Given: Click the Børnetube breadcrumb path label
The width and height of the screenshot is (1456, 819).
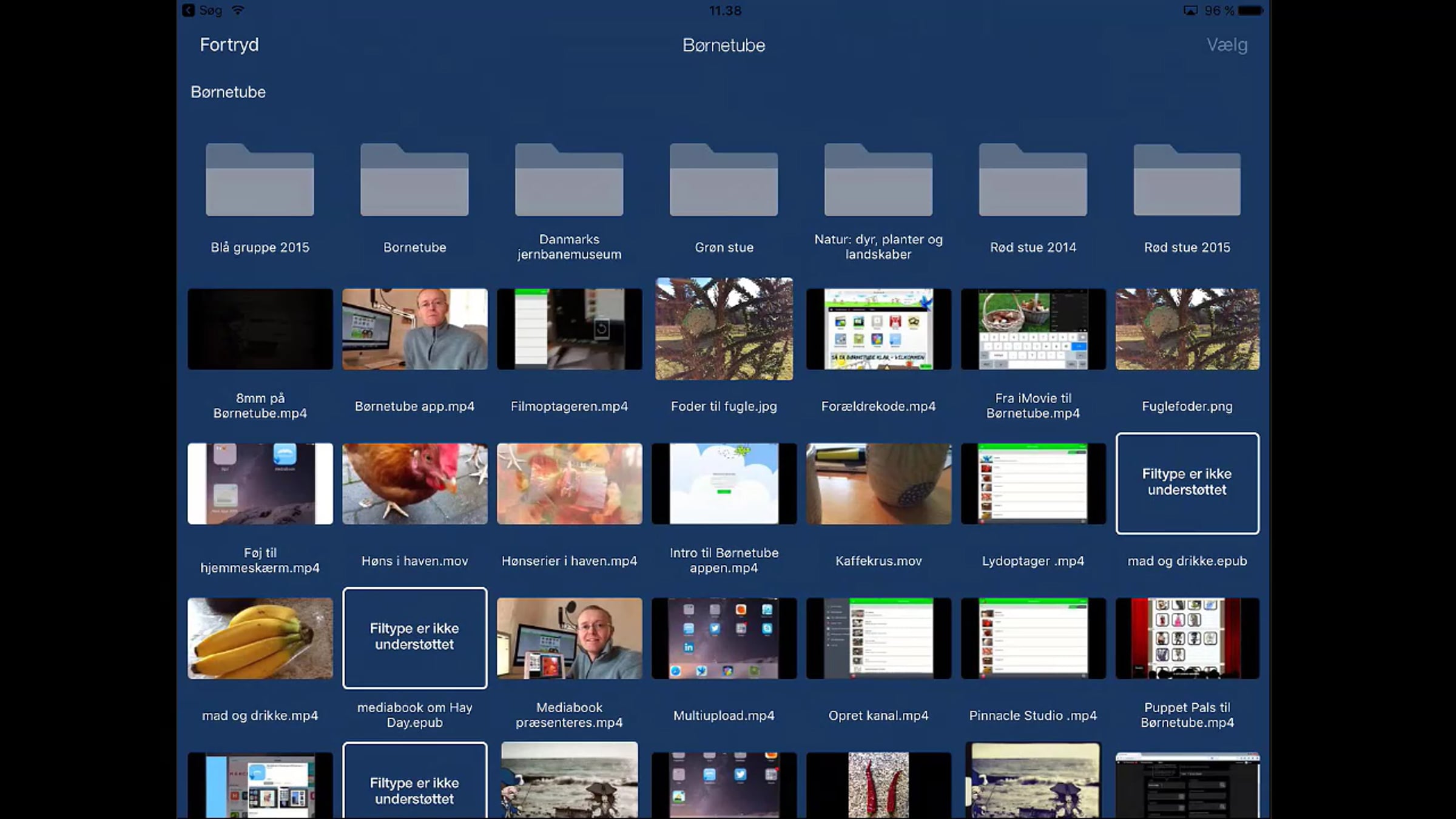Looking at the screenshot, I should [x=228, y=92].
